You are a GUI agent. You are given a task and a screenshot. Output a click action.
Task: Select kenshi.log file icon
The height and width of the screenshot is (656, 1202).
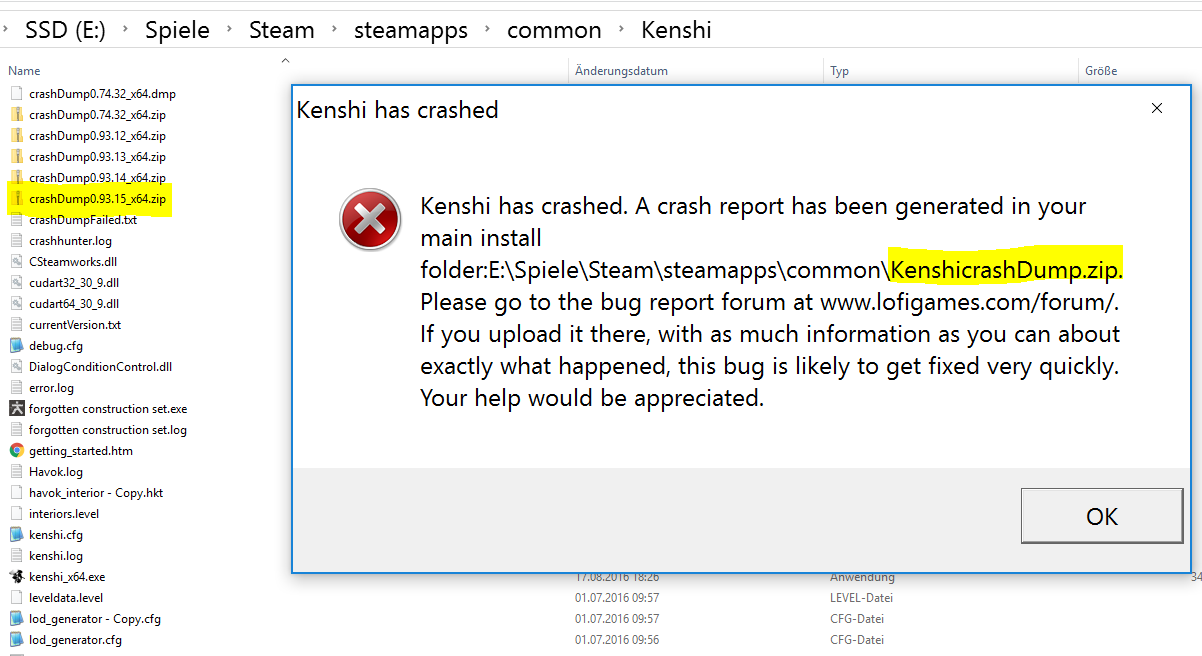[x=16, y=555]
